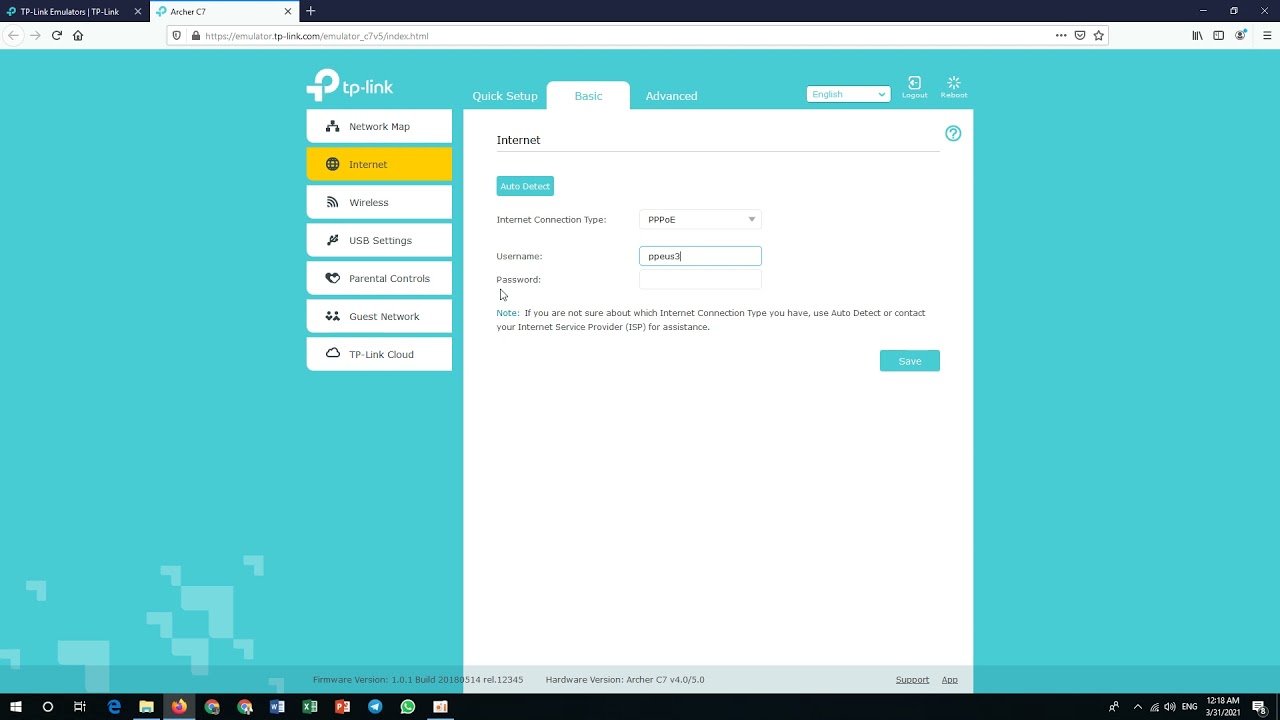Open Excel from the taskbar
This screenshot has height=720, width=1280.
coord(310,707)
